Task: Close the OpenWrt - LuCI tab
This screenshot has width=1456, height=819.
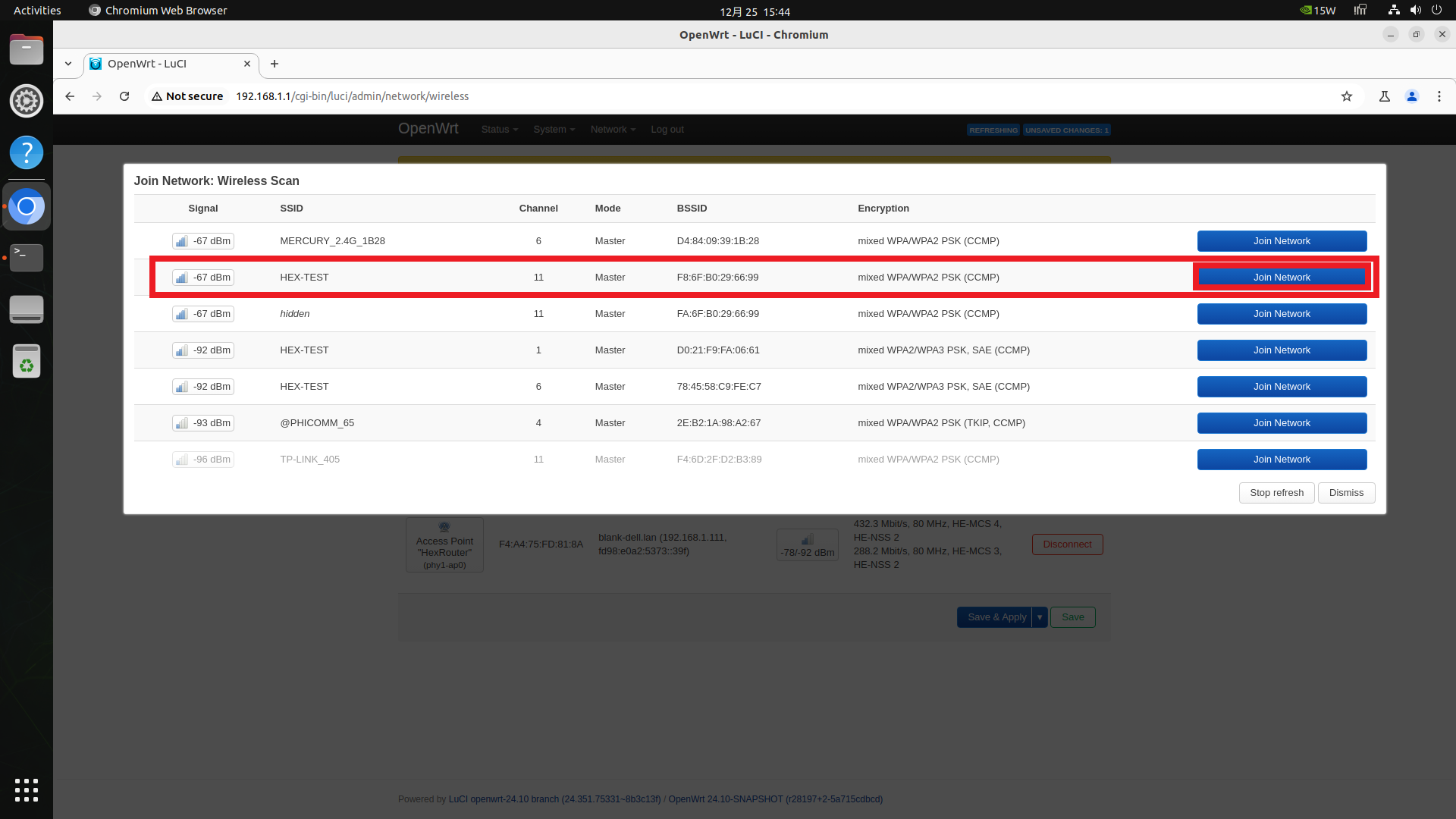Action: click(246, 64)
